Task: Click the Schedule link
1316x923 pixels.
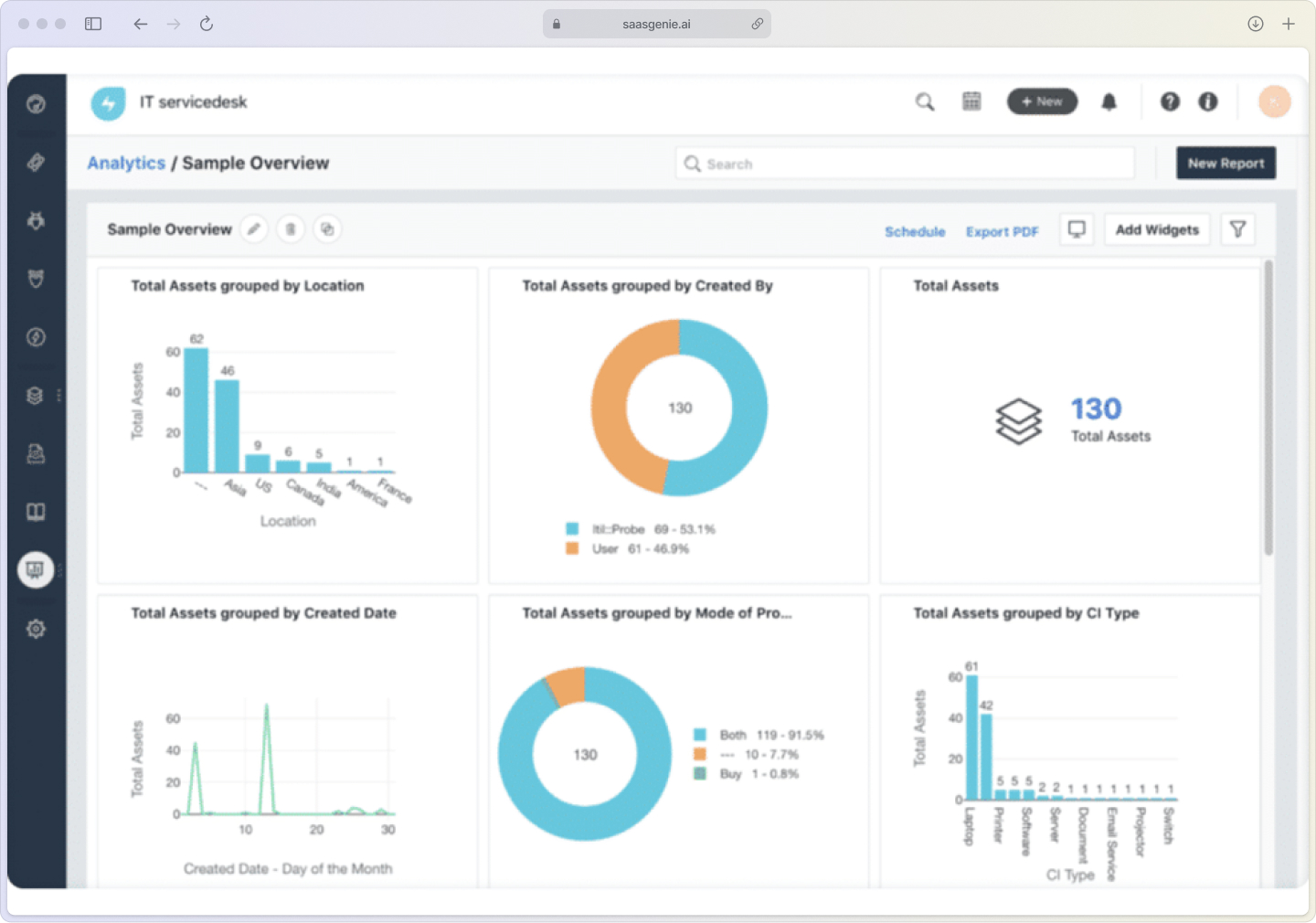Action: [x=915, y=232]
